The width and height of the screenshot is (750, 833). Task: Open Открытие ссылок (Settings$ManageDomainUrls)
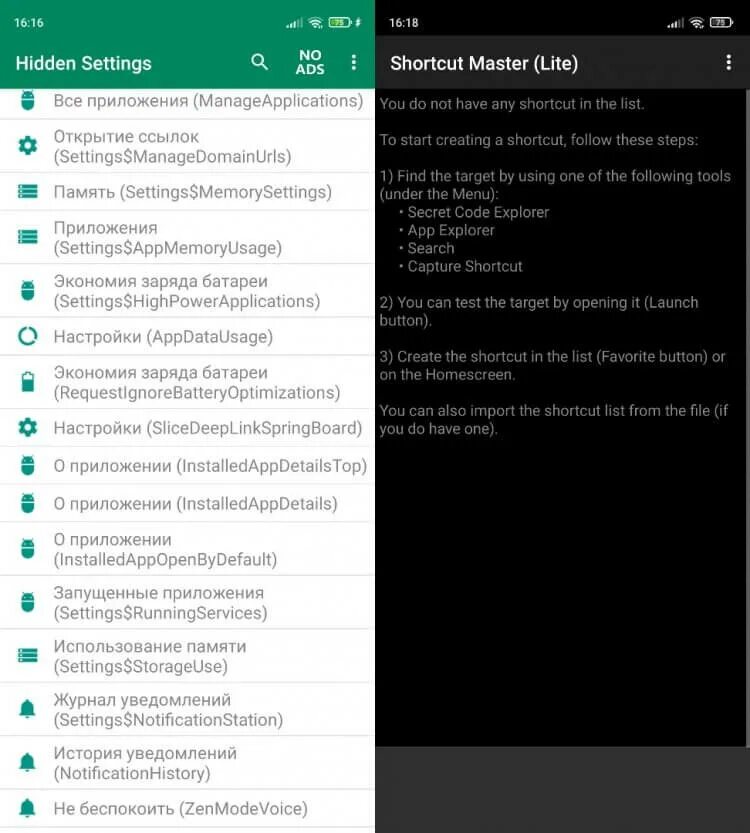coord(187,146)
